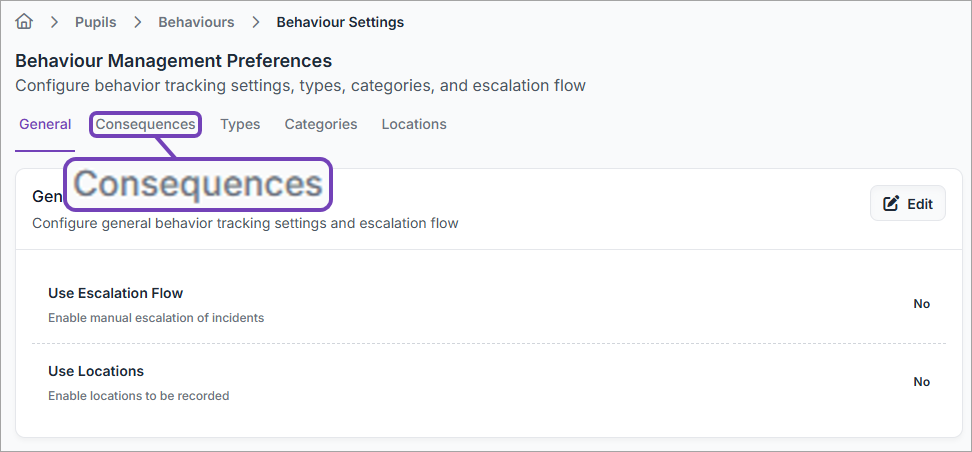The height and width of the screenshot is (452, 972).
Task: Switch to the Categories tab
Action: pyautogui.click(x=320, y=124)
